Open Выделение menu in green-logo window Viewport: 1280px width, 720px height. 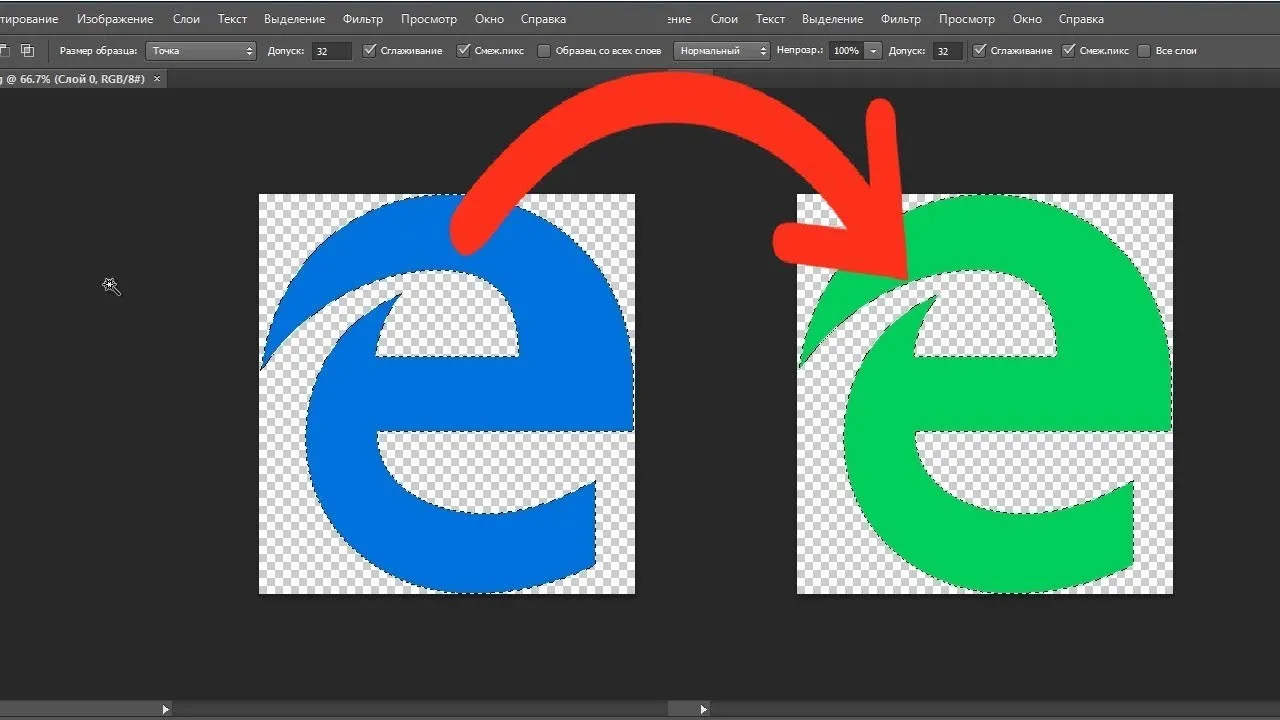832,19
